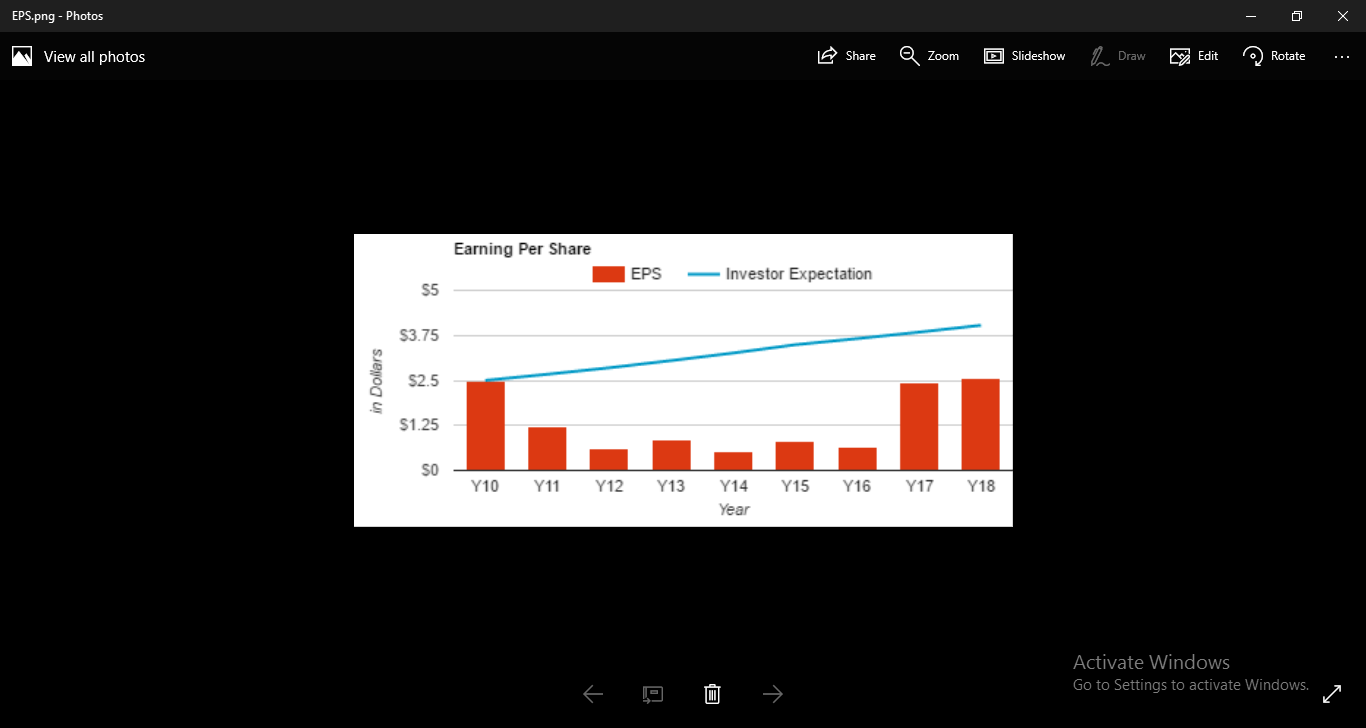Start a Slideshow of the photo
This screenshot has width=1366, height=728.
pyautogui.click(x=1024, y=55)
